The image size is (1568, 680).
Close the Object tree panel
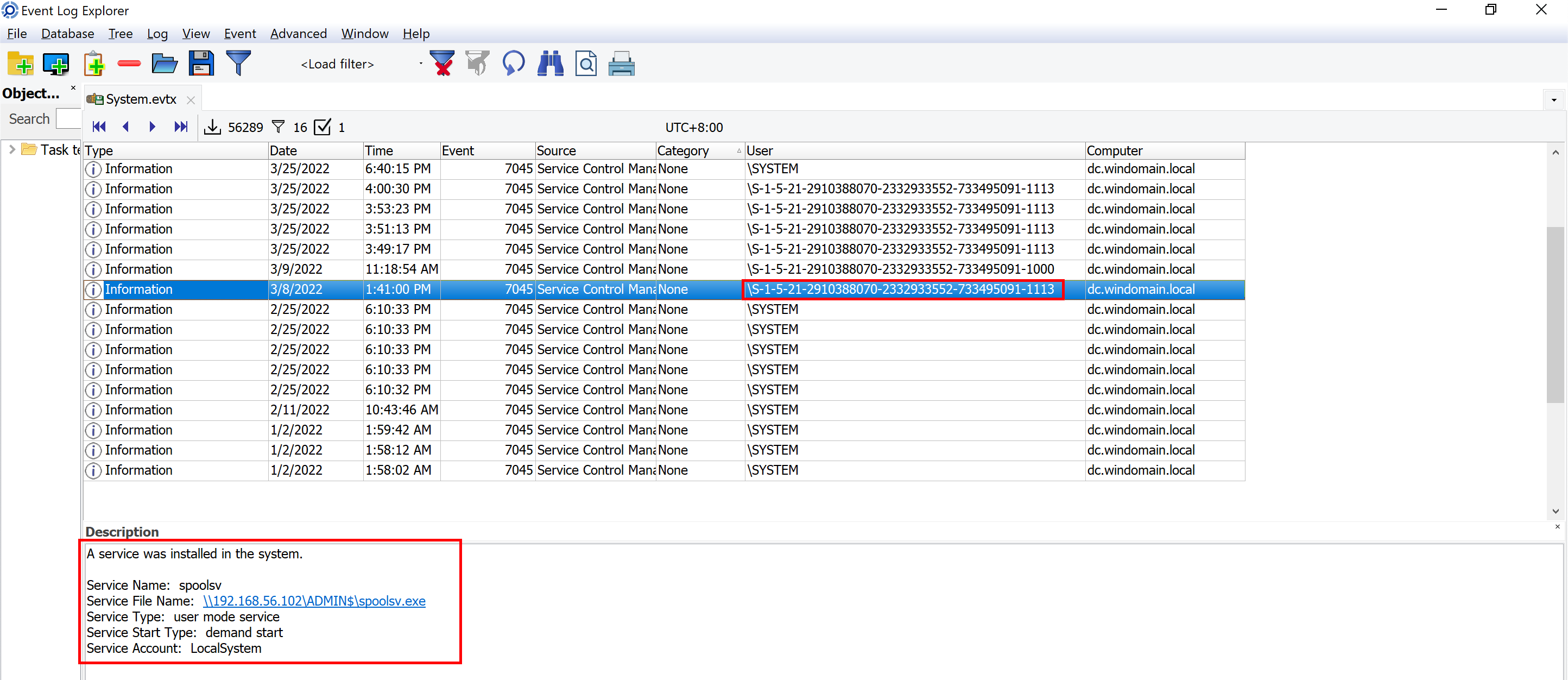[74, 89]
